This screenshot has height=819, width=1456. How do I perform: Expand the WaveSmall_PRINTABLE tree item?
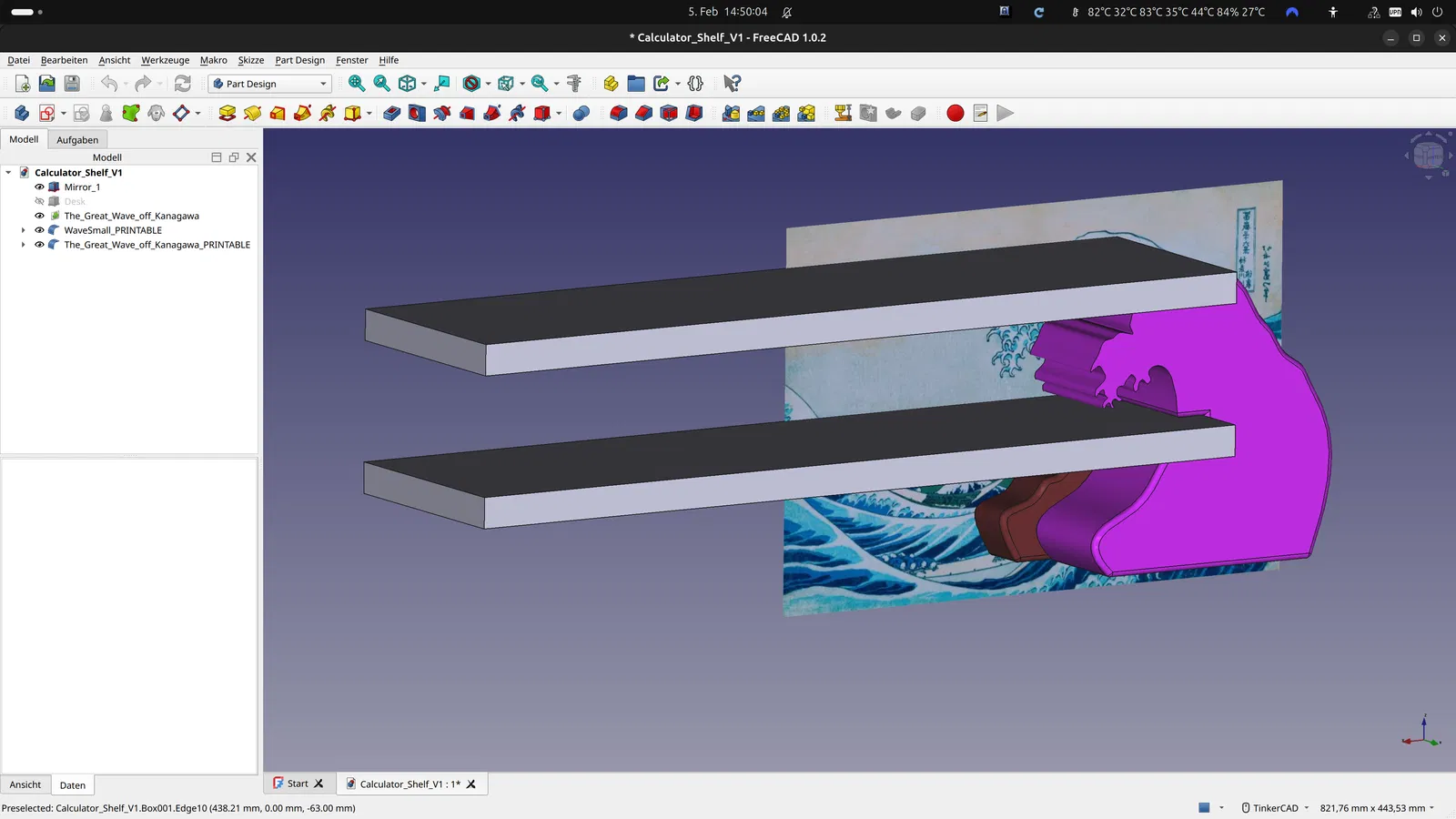23,230
